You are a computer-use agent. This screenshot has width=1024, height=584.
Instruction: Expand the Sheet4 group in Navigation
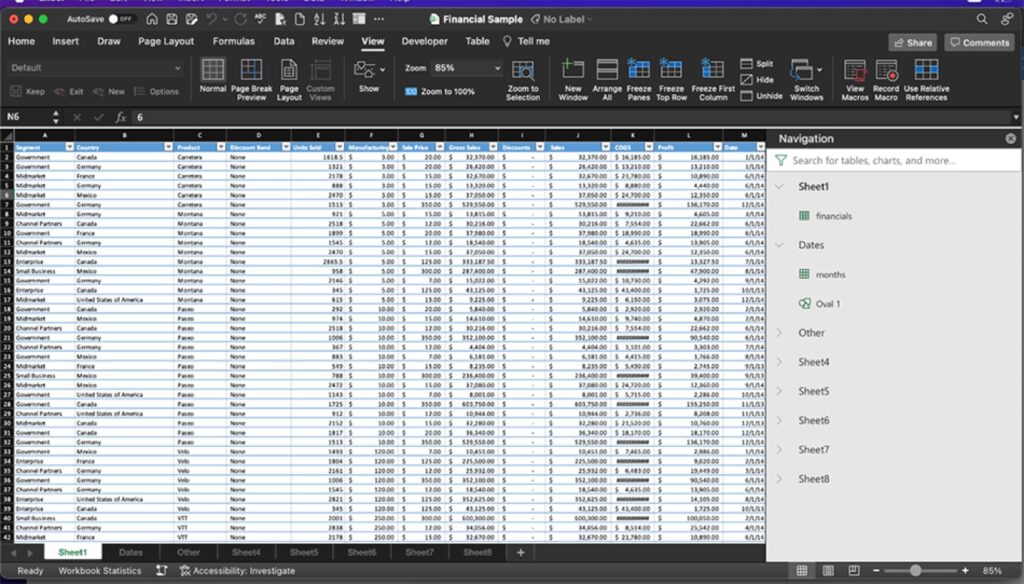coord(780,362)
